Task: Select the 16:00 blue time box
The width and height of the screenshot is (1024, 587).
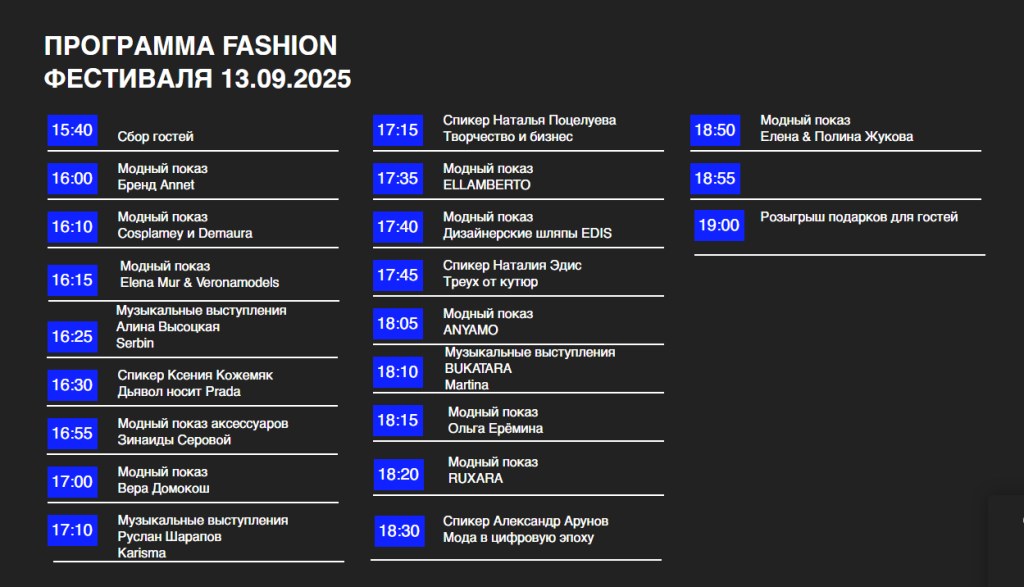Action: [72, 178]
